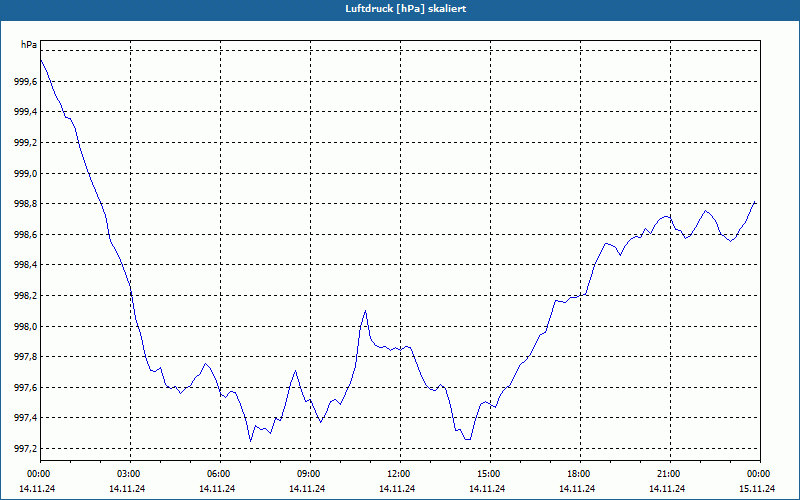This screenshot has width=800, height=500.
Task: Click the chart title 'Luftdruck [hPa] skaliert'
Action: [x=406, y=9]
